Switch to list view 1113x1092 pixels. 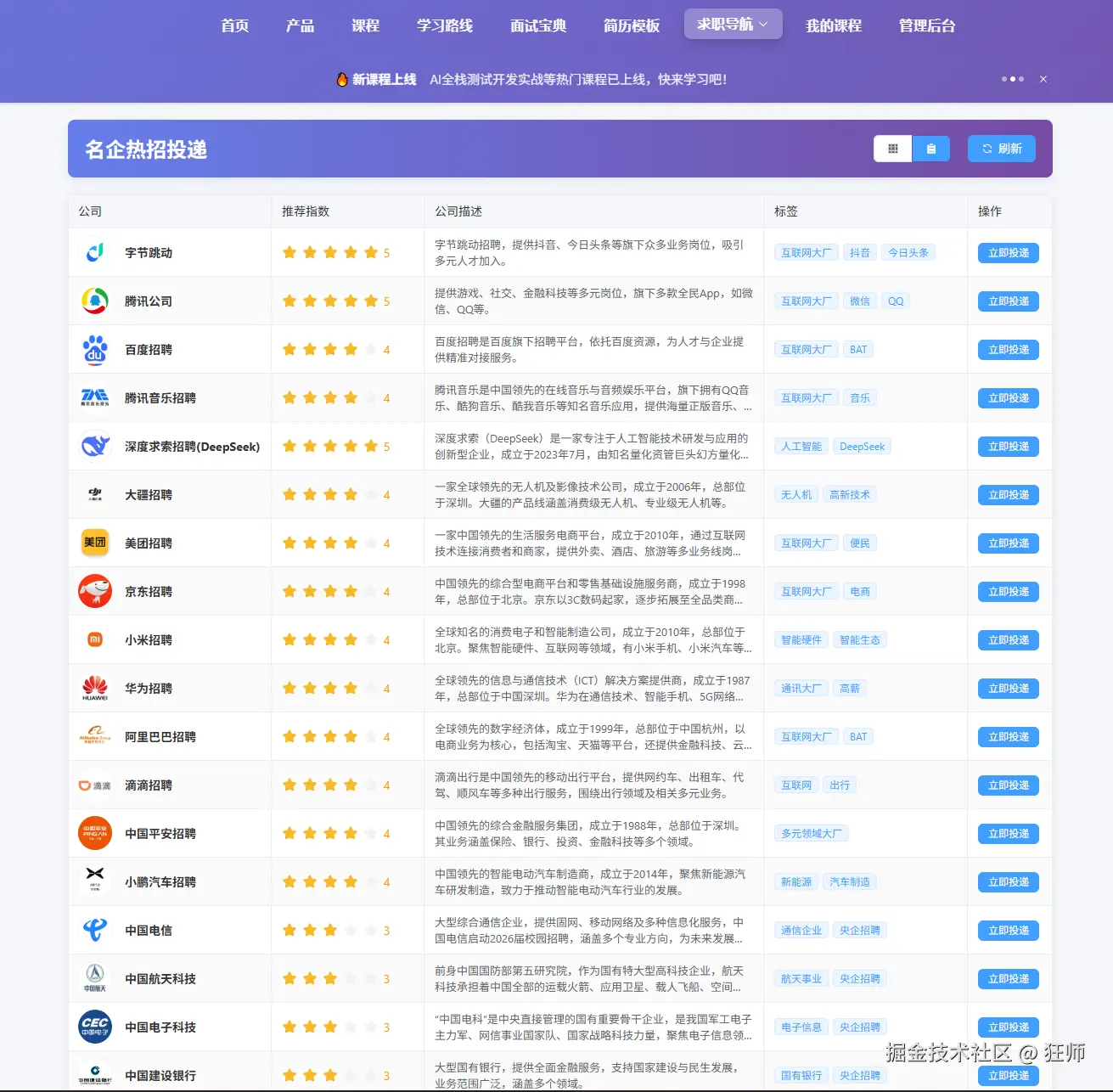pyautogui.click(x=931, y=149)
